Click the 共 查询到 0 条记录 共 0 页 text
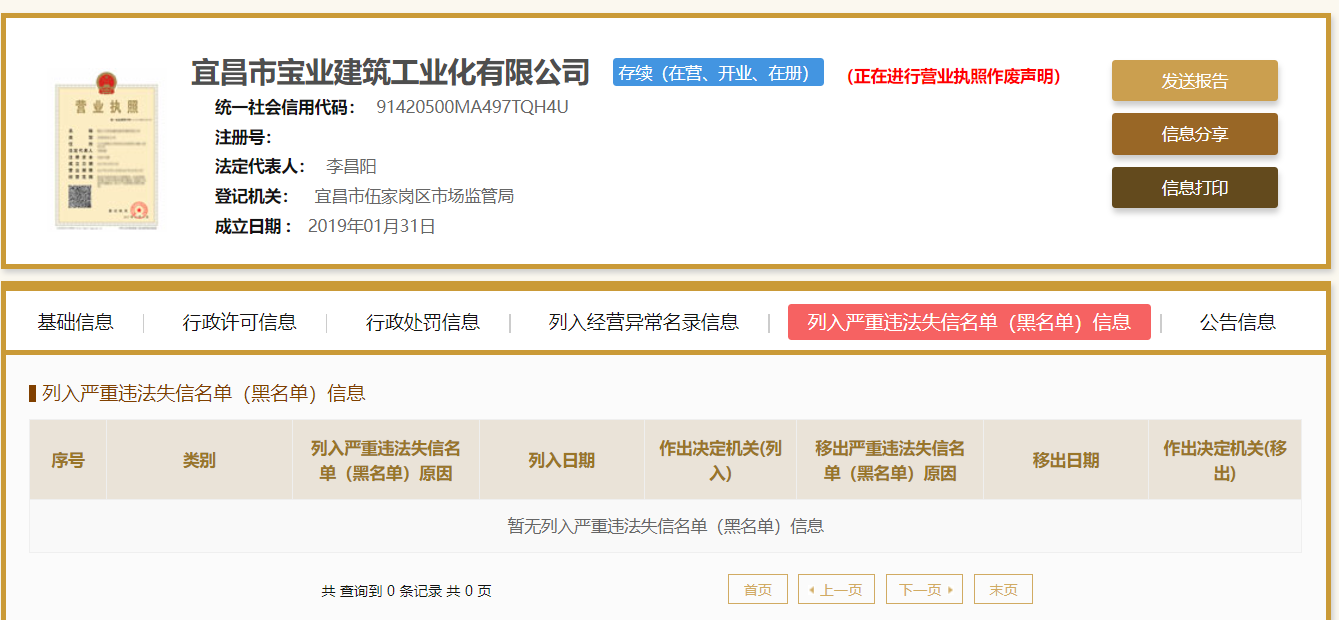 406,591
